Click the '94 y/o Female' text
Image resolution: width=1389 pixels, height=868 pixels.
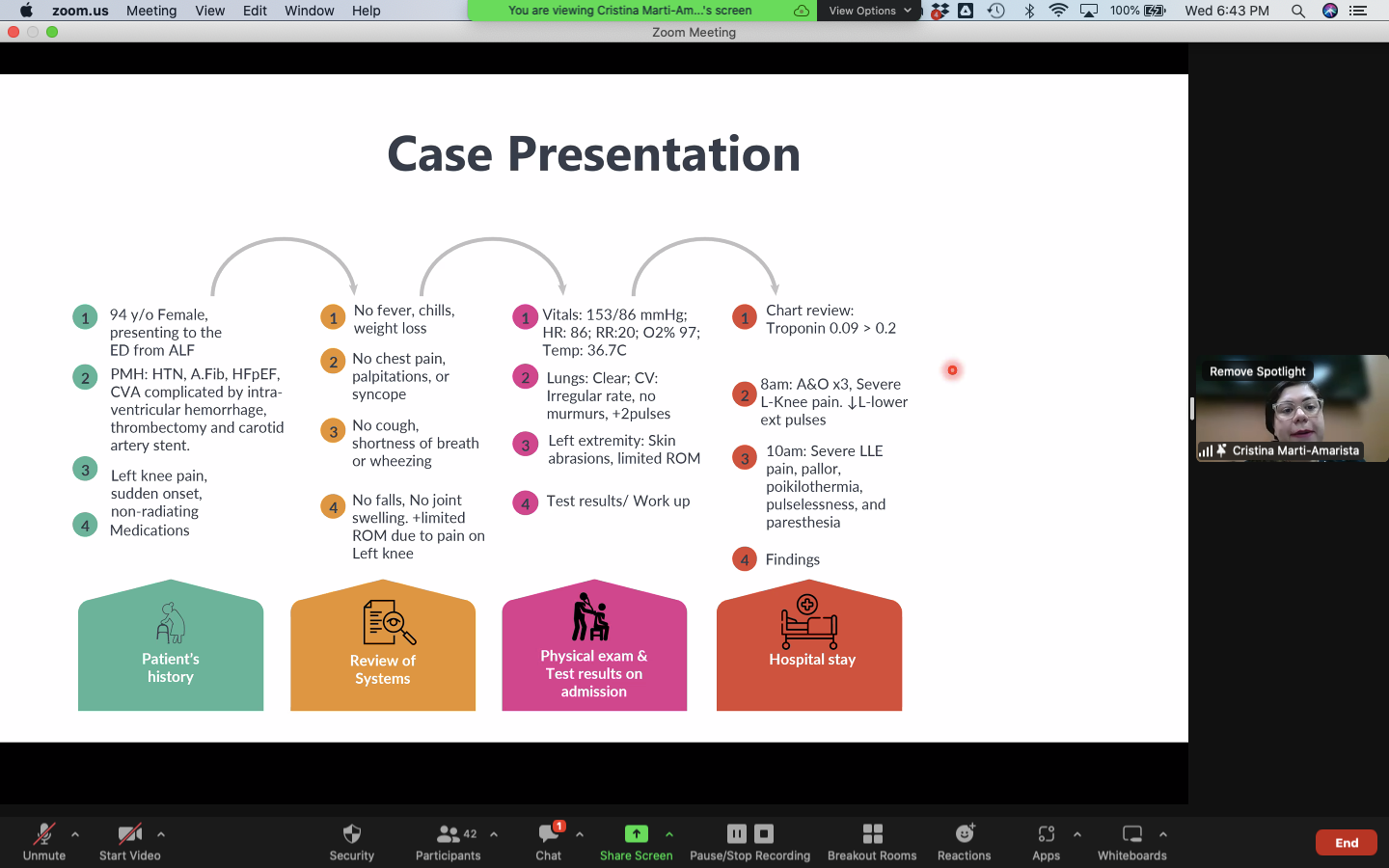click(x=158, y=314)
